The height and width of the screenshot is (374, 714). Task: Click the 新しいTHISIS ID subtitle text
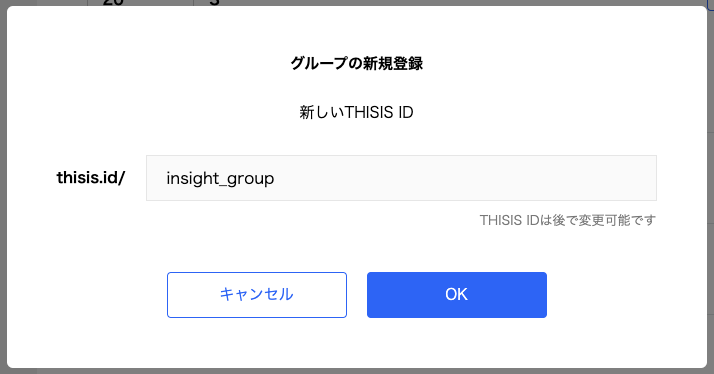tap(356, 112)
